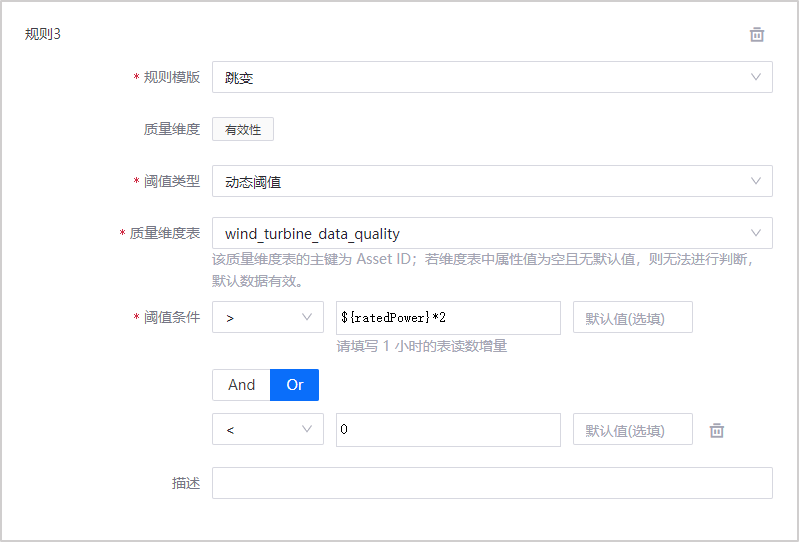Click the first 默认值(选填) input box
This screenshot has width=799, height=542.
pos(632,318)
